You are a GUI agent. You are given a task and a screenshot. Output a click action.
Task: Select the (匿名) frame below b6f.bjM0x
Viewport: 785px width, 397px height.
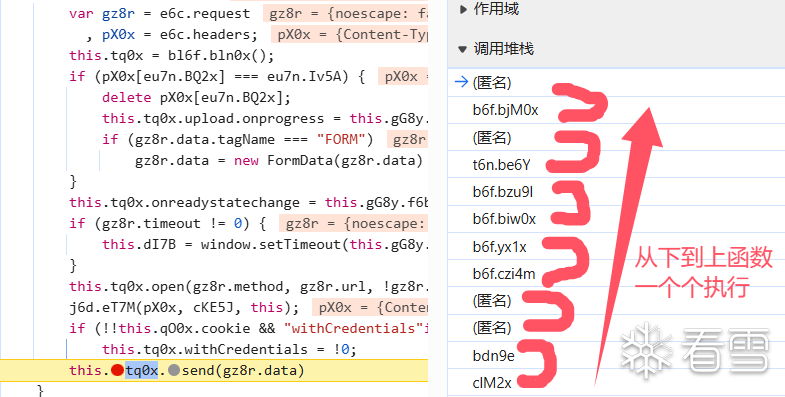pos(616,137)
